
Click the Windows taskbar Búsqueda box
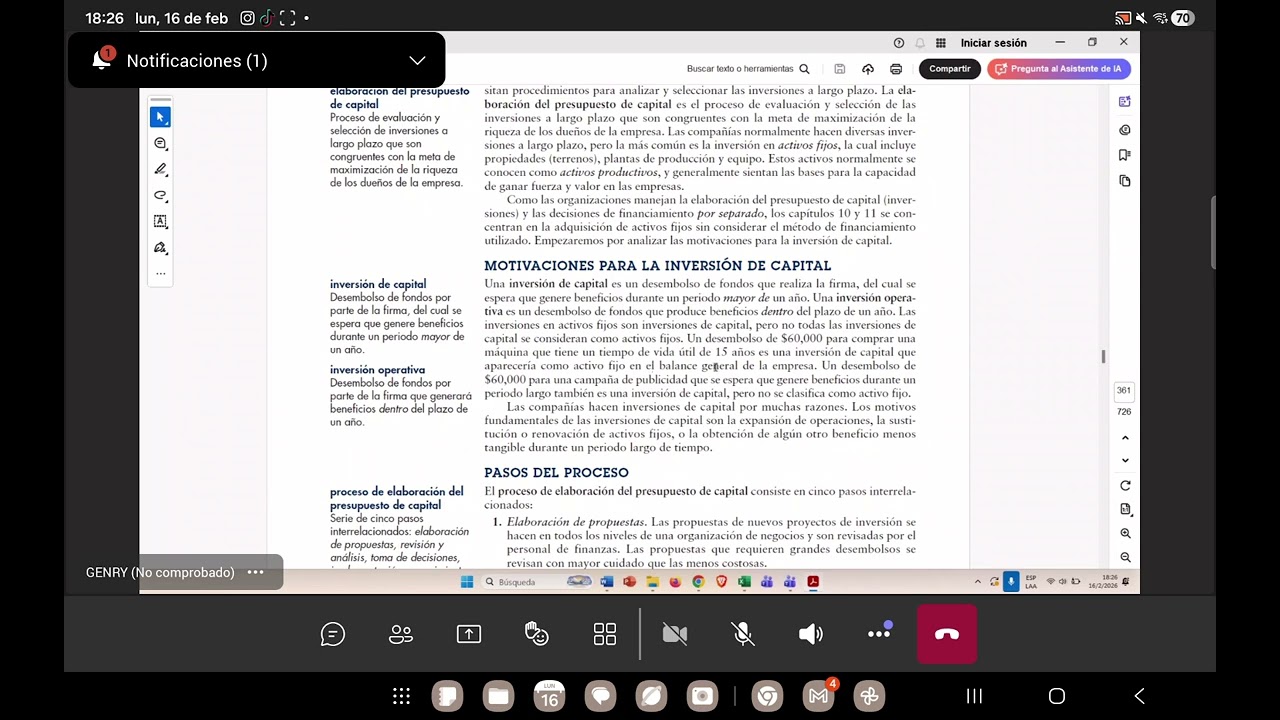tap(539, 582)
